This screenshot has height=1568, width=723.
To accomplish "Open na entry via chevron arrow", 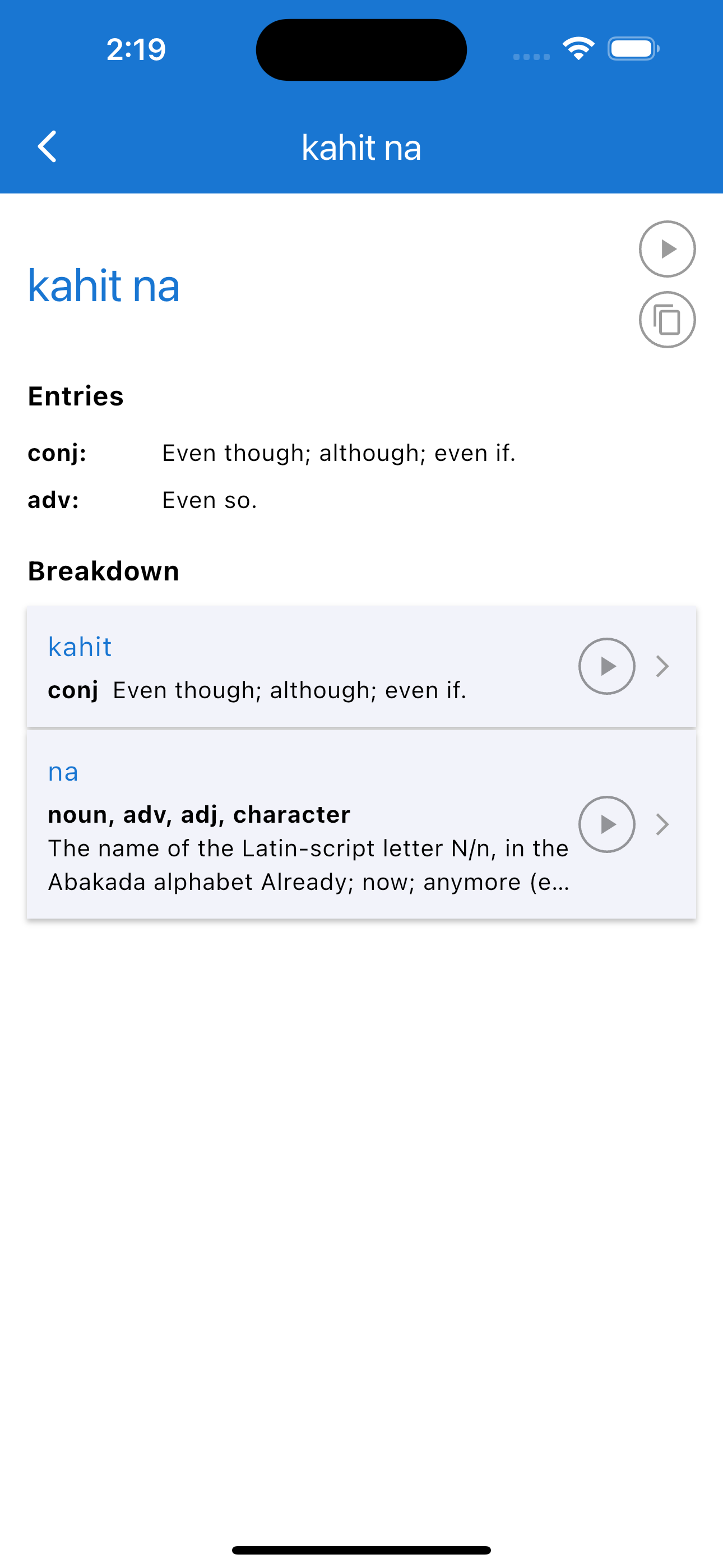I will click(662, 824).
